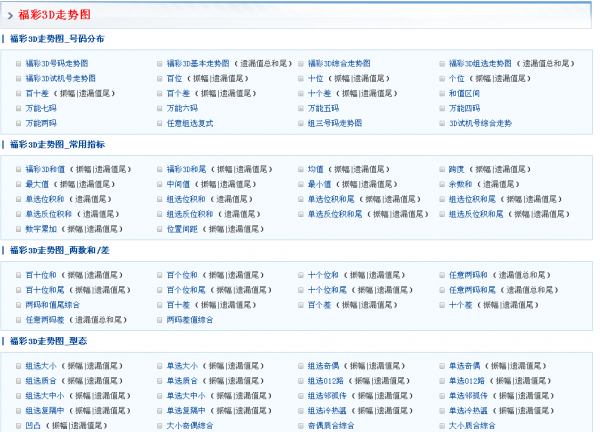Open the 组选质合 link
Image resolution: width=600 pixels, height=432 pixels.
click(x=41, y=381)
